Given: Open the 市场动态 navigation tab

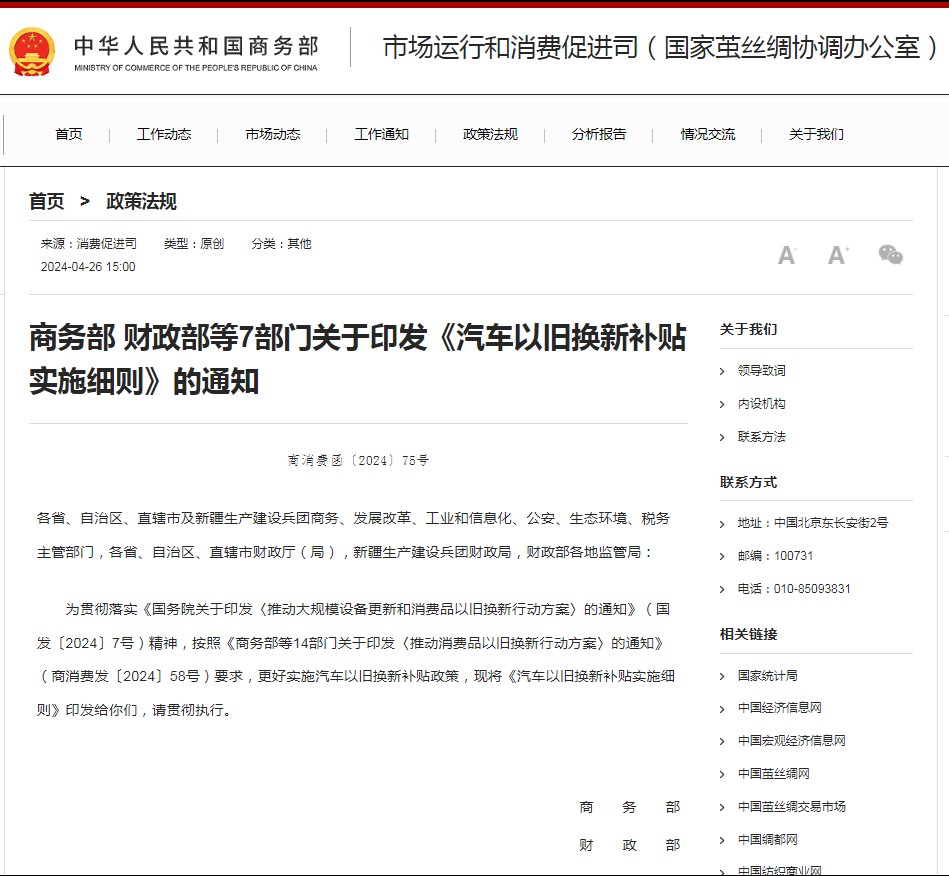Looking at the screenshot, I should pos(273,134).
